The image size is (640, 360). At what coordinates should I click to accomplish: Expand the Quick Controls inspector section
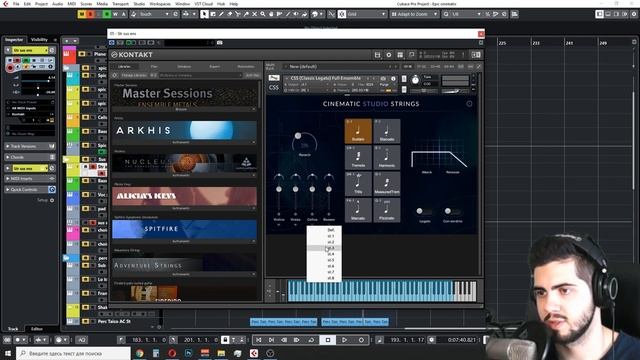pyautogui.click(x=30, y=189)
